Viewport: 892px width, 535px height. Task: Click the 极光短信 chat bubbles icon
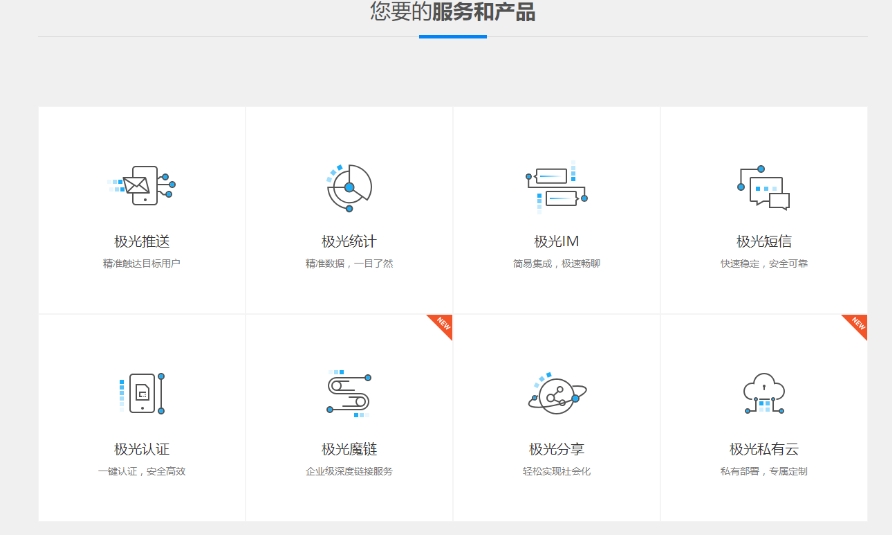tap(763, 188)
